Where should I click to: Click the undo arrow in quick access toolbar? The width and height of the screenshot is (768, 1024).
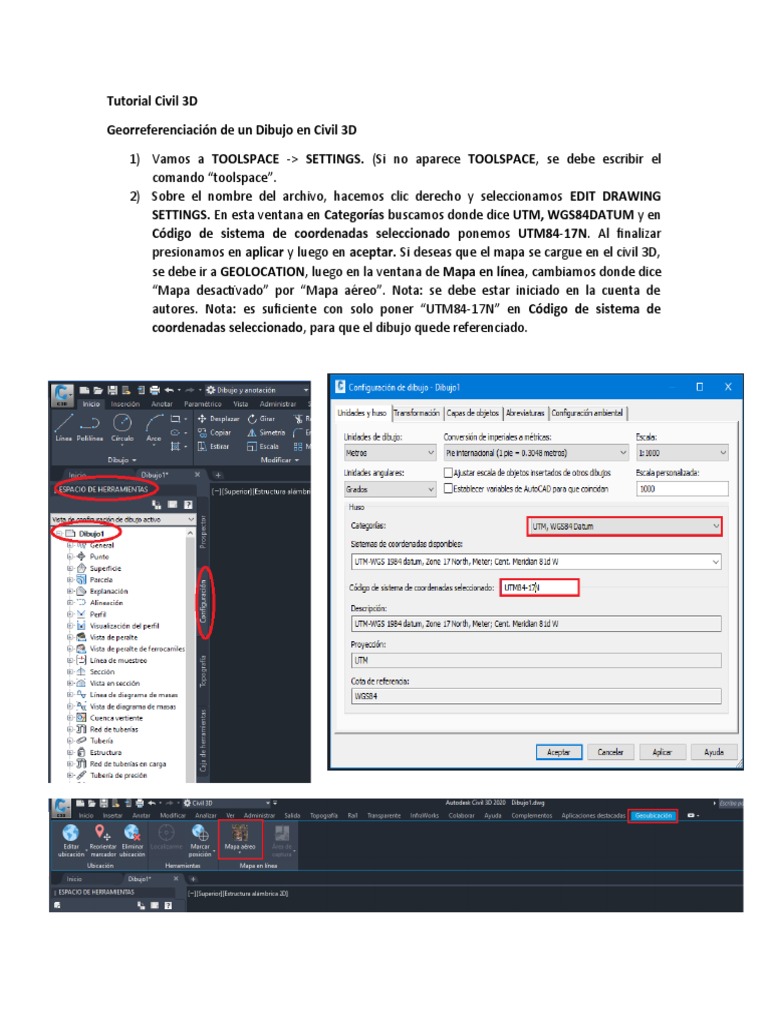click(169, 390)
